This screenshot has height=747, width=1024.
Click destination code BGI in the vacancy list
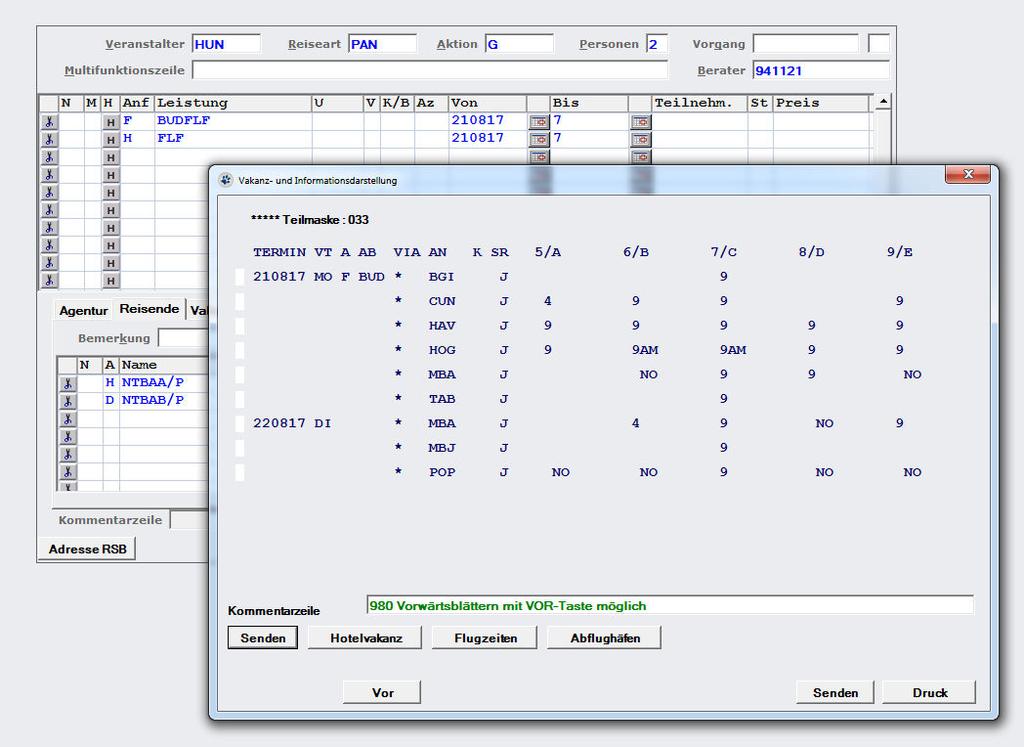coord(441,277)
